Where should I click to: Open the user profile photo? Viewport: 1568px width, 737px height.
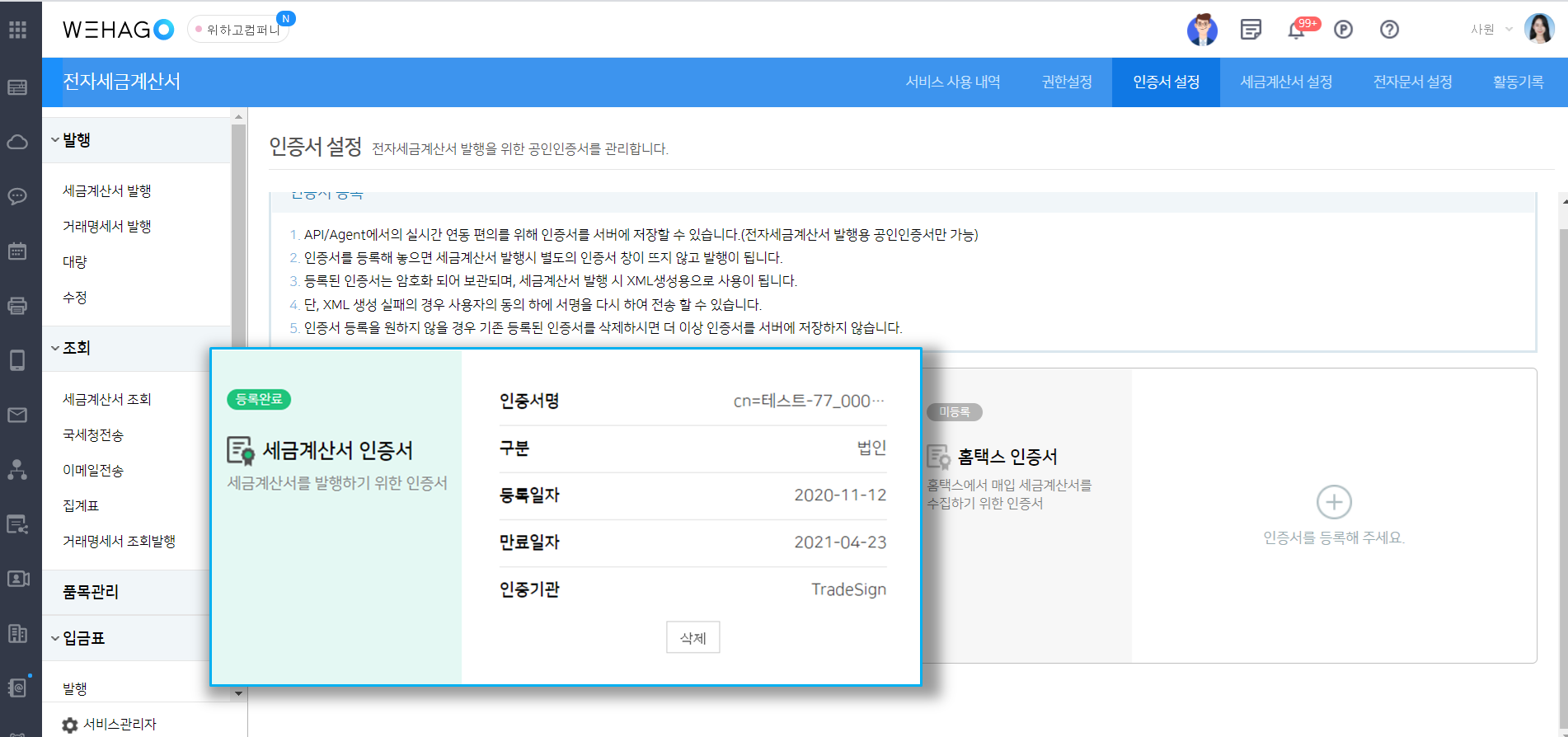tap(1539, 29)
